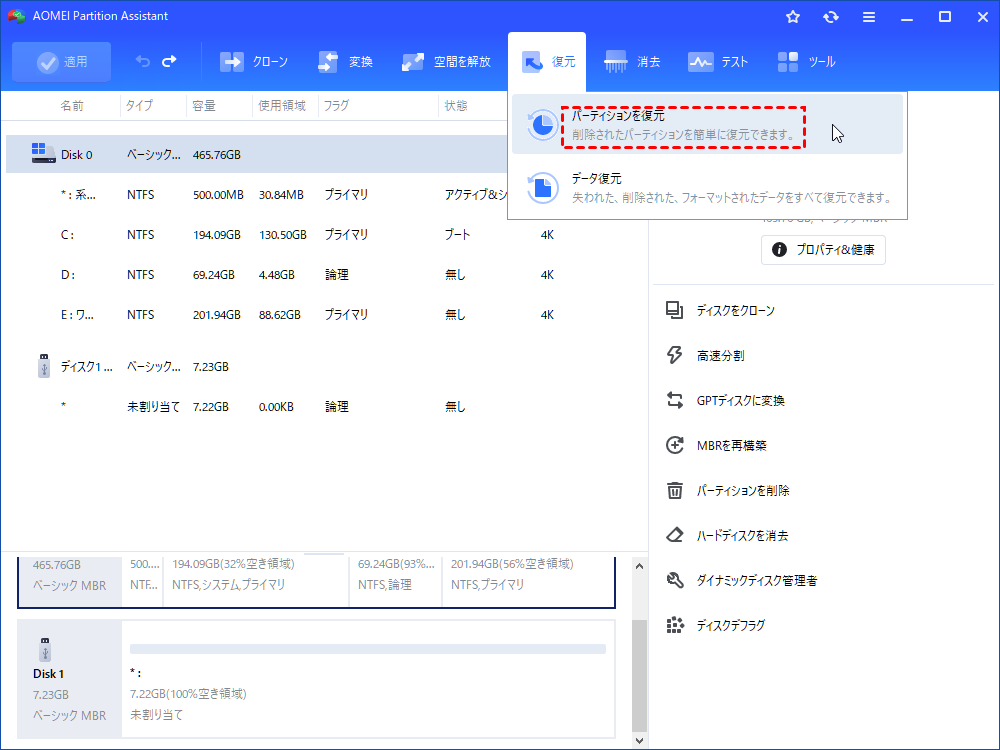The width and height of the screenshot is (1000, 750).
Task: Click the 500MB partition block in disk map
Action: [x=143, y=580]
